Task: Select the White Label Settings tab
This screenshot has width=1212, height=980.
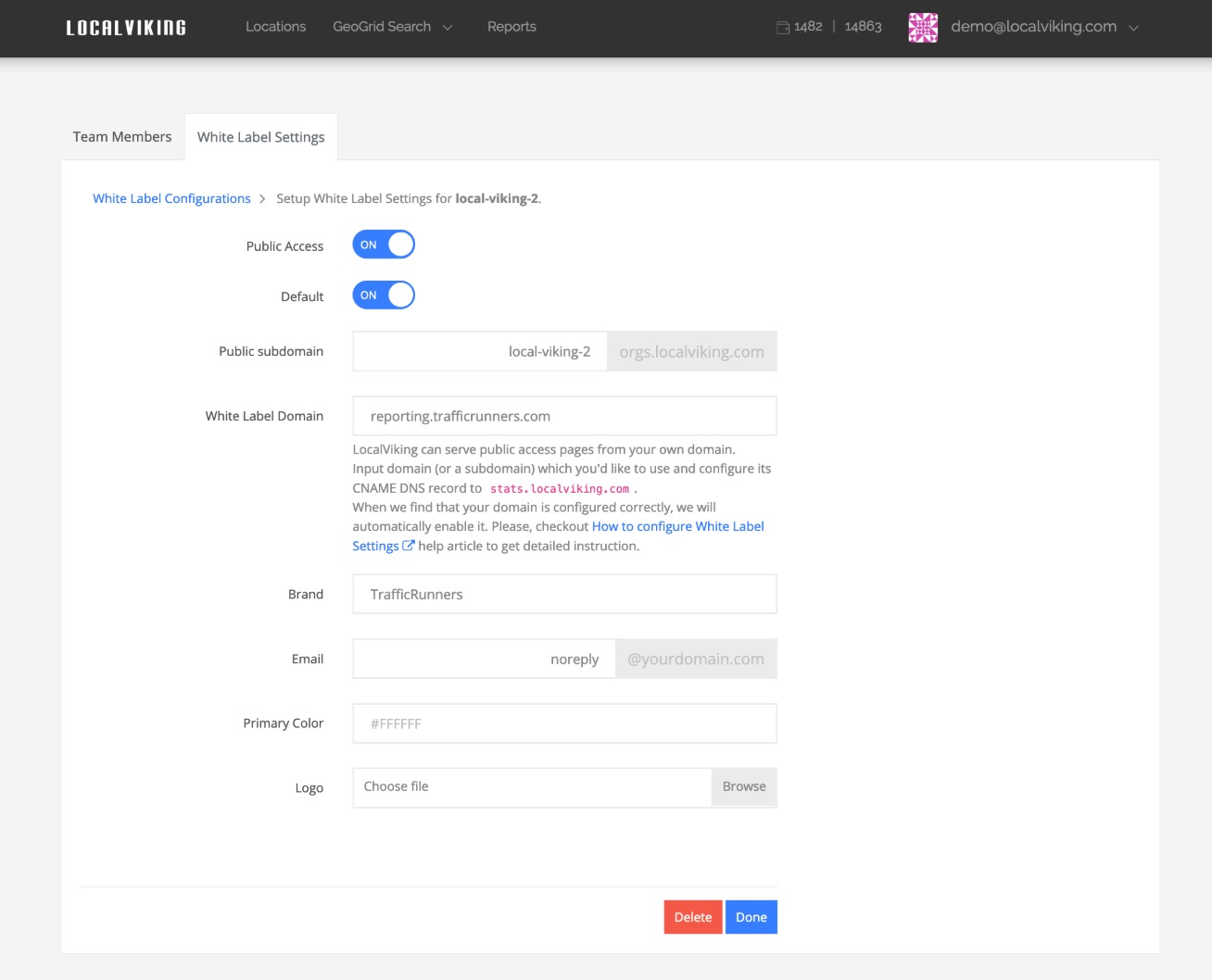Action: pyautogui.click(x=260, y=136)
